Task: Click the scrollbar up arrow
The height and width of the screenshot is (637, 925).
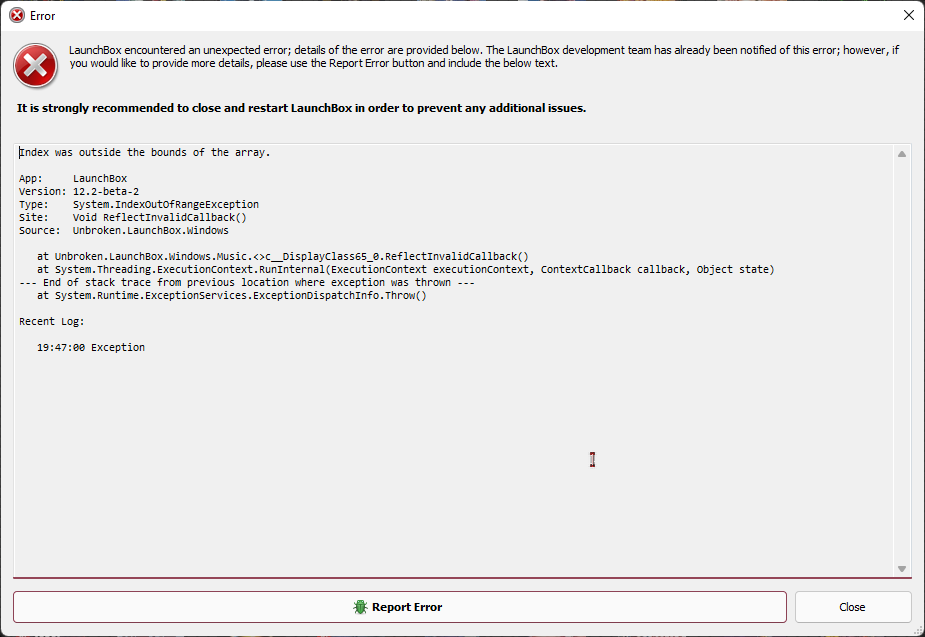Action: click(x=902, y=154)
